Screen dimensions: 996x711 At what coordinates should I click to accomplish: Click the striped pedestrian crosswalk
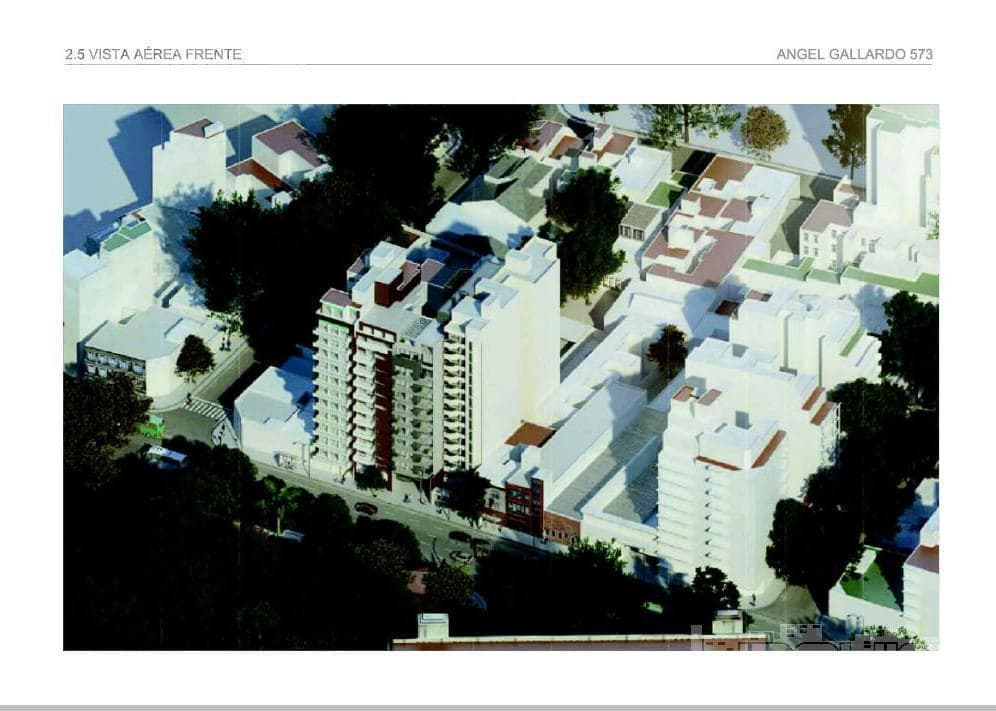click(x=207, y=408)
